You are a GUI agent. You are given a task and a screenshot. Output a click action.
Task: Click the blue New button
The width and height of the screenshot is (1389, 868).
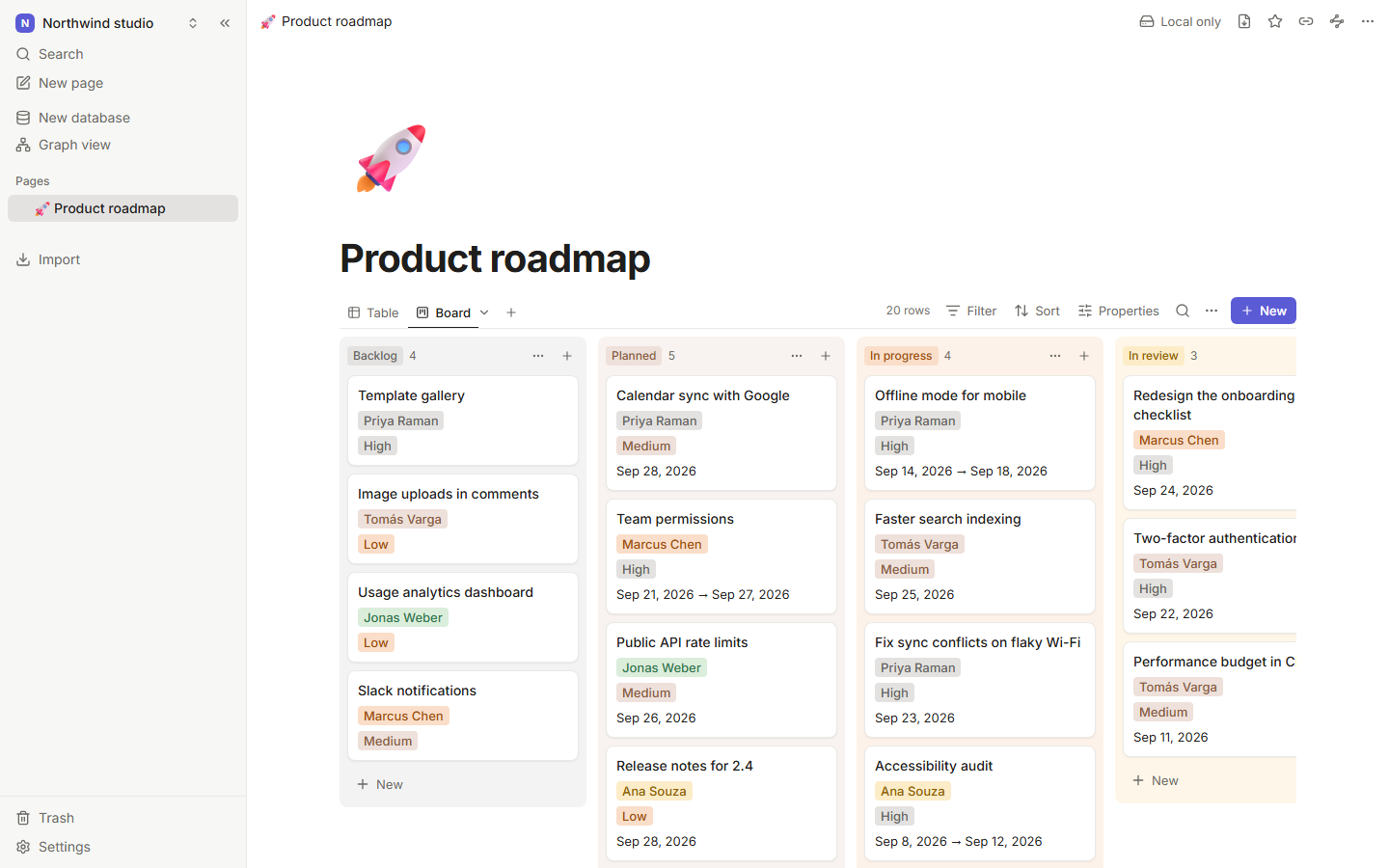[x=1264, y=311]
